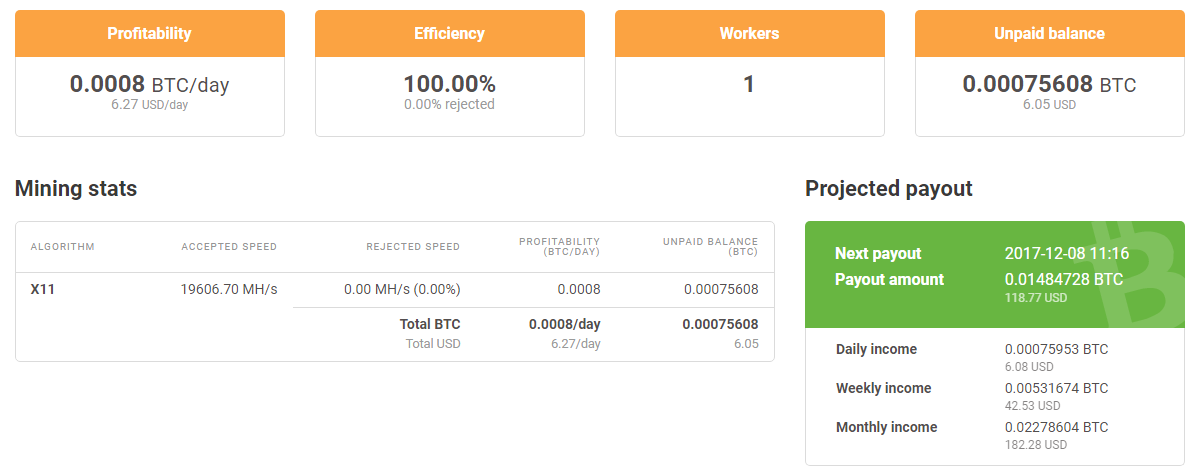
Task: Click the Efficiency card header
Action: [450, 34]
